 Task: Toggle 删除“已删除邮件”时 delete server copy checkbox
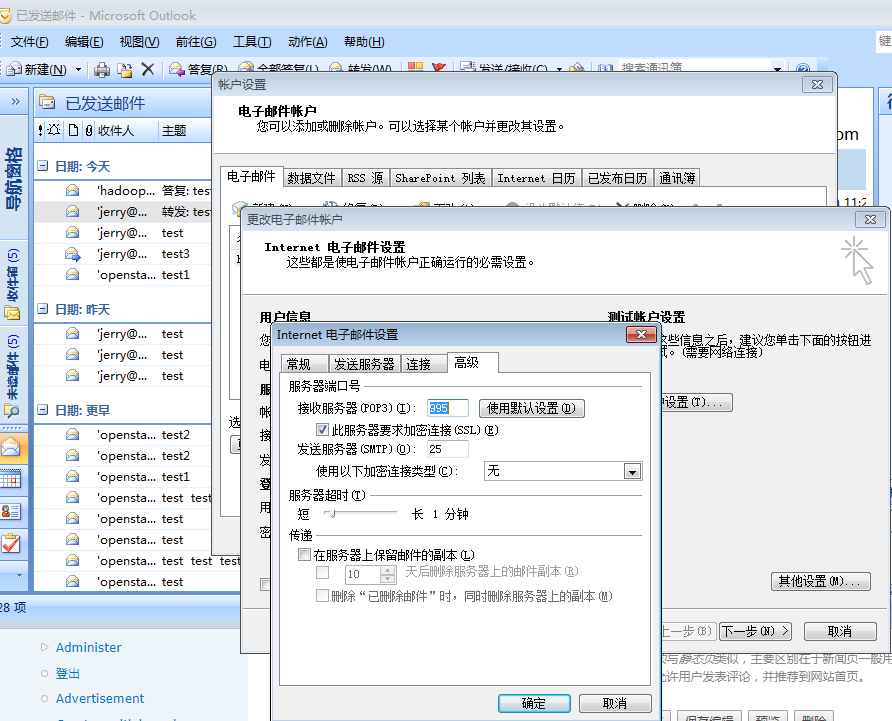click(x=322, y=596)
